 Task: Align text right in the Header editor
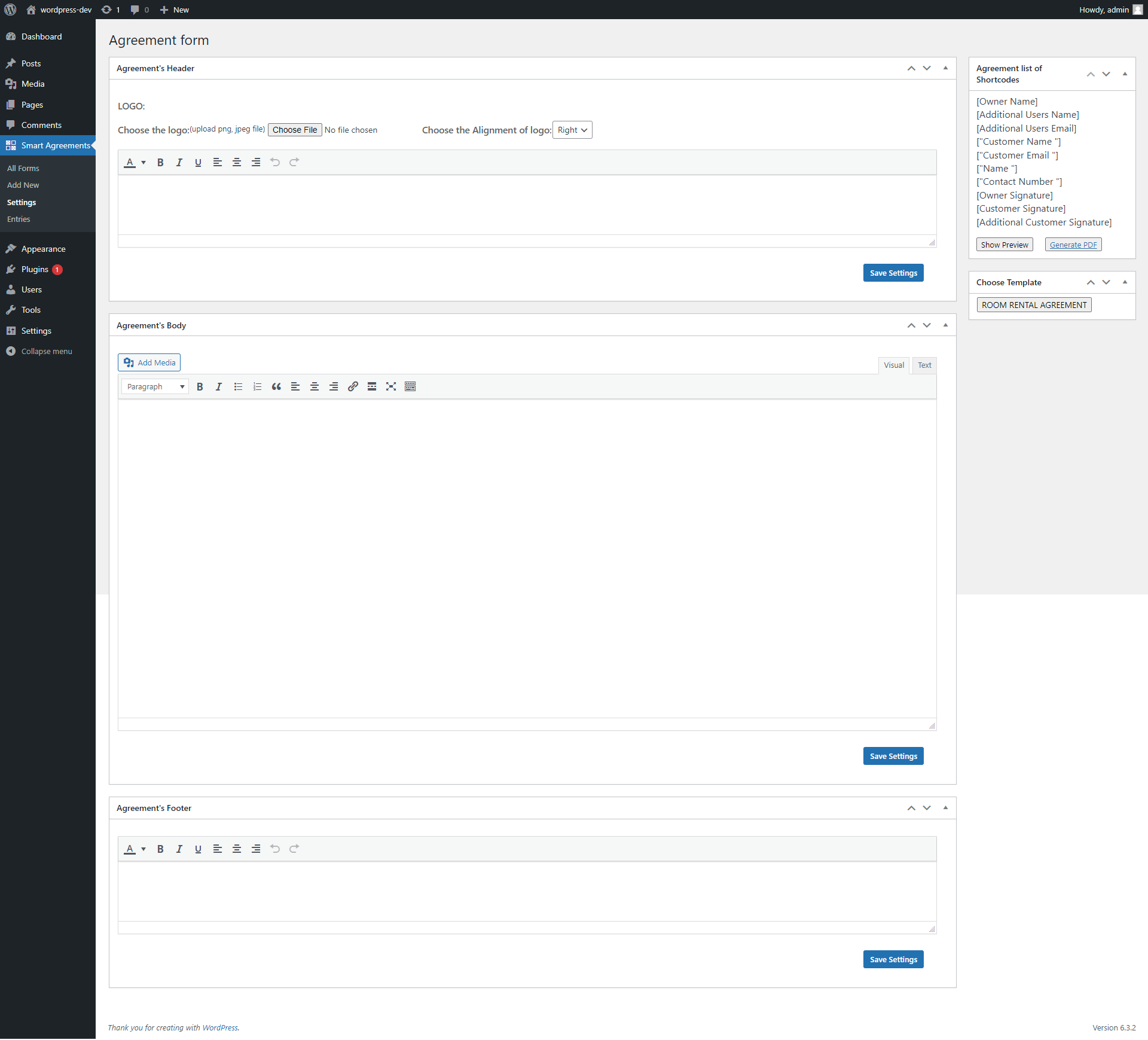point(256,163)
